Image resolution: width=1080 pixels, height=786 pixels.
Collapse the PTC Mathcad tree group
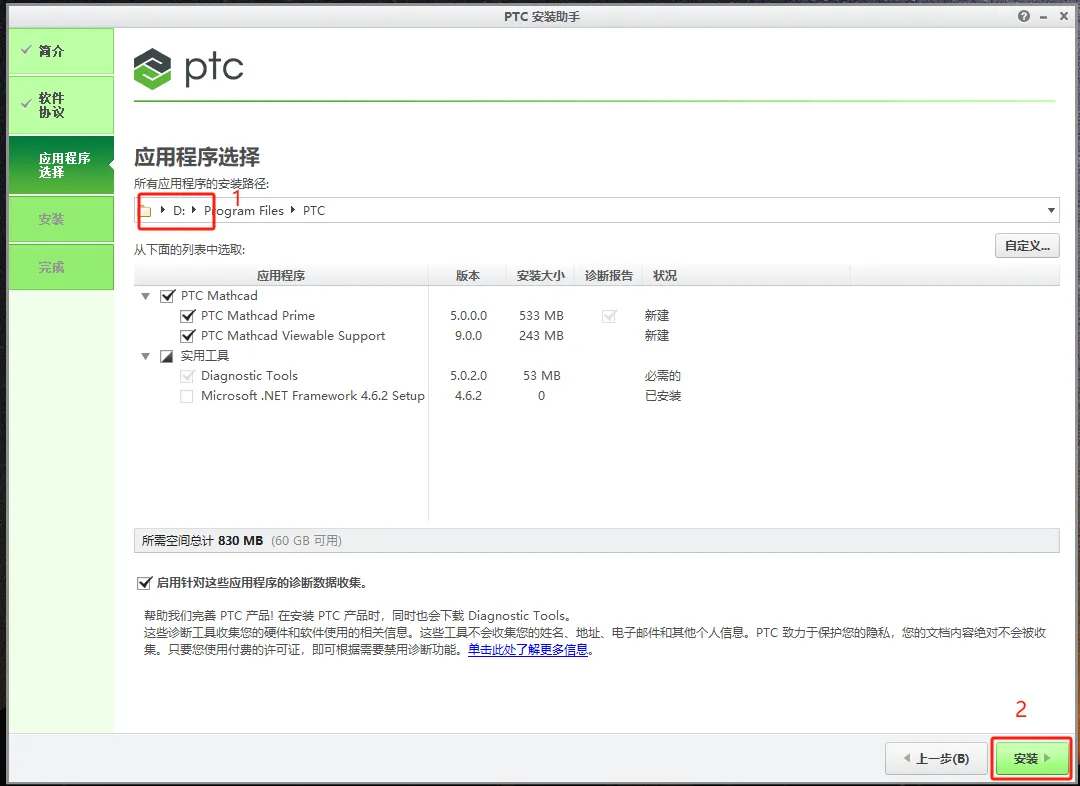pos(145,296)
